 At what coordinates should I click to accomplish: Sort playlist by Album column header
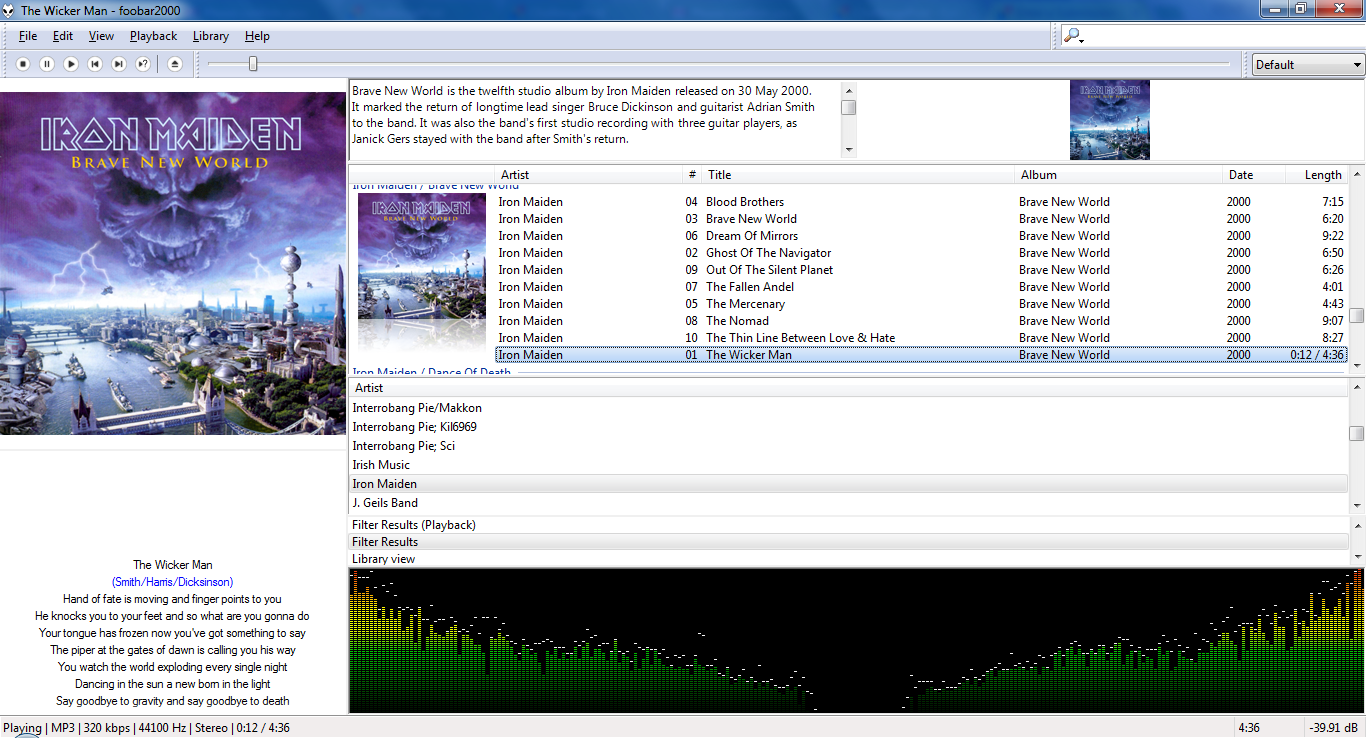tap(1120, 175)
